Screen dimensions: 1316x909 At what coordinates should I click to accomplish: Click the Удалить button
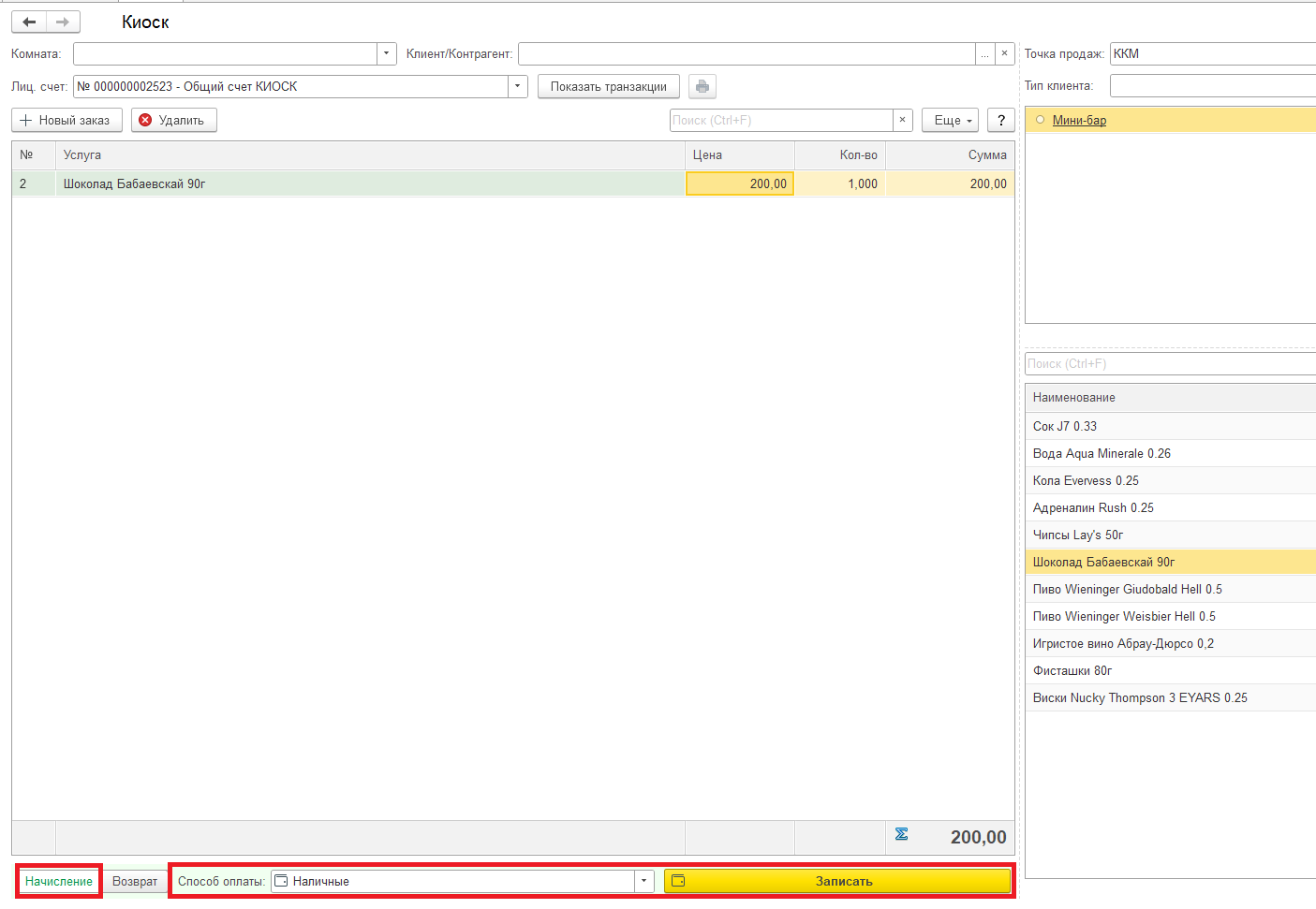(174, 120)
